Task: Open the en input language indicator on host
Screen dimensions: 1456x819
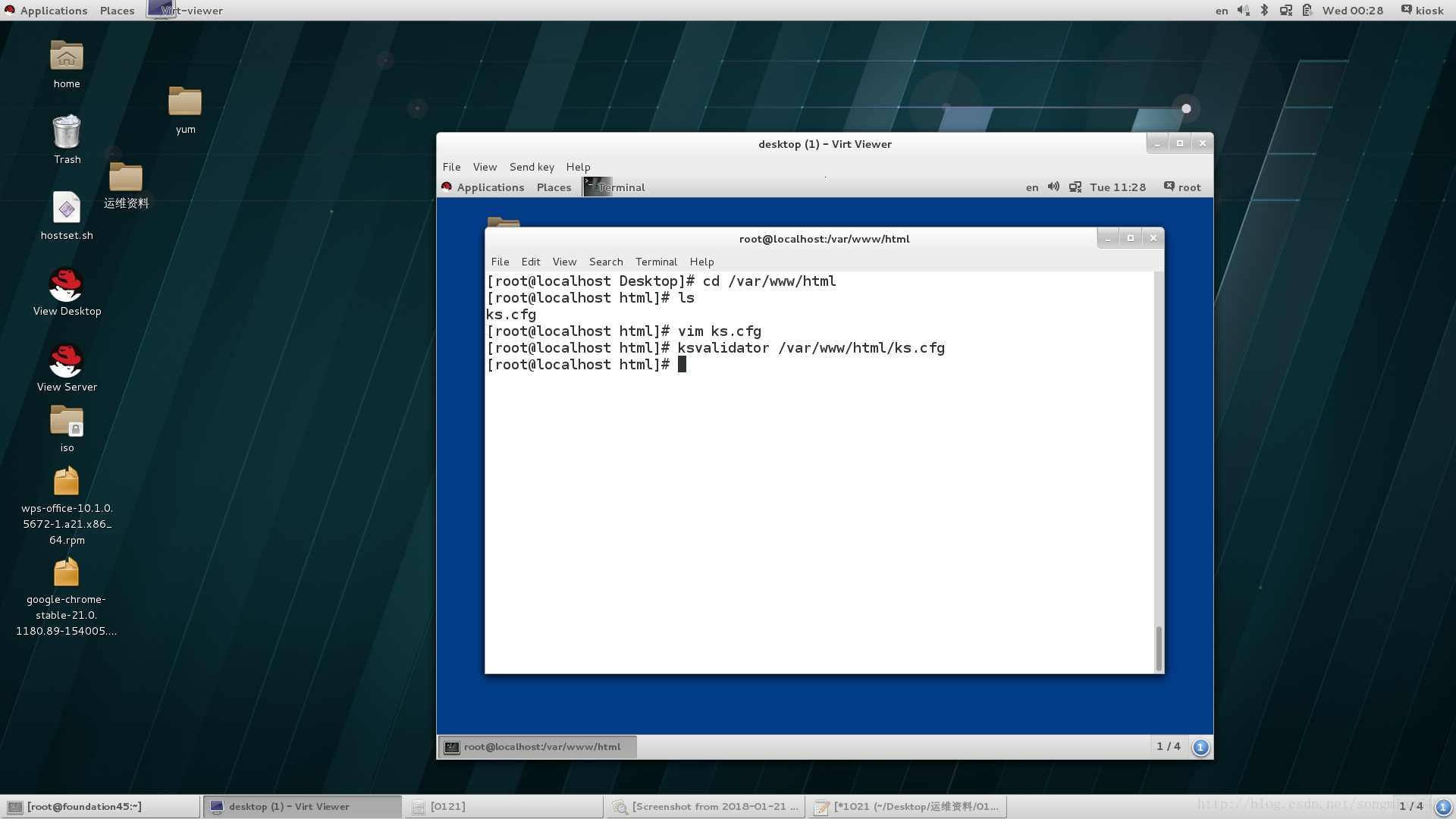Action: pos(1222,11)
